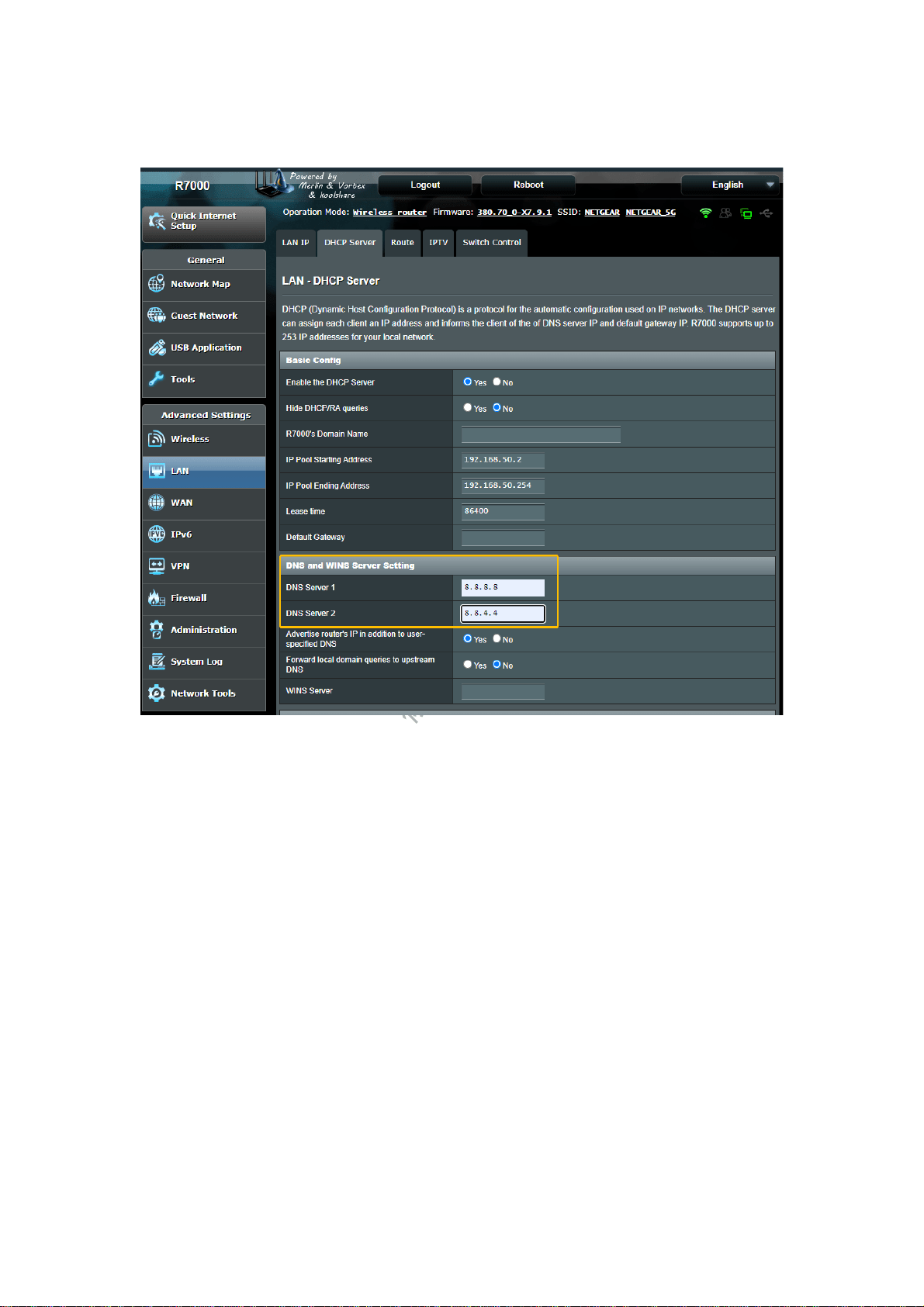Screen dimensions: 924x1307
Task: Click the Firewall flame icon
Action: pos(156,598)
